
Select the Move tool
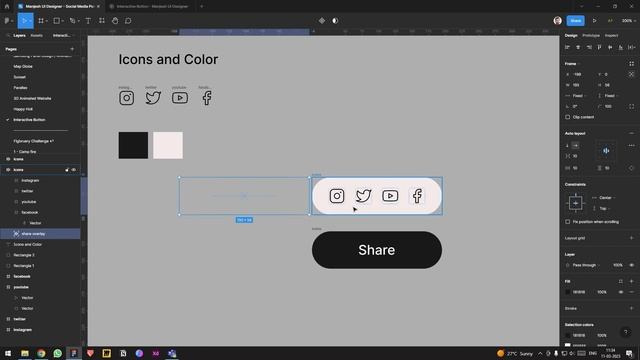coord(24,21)
